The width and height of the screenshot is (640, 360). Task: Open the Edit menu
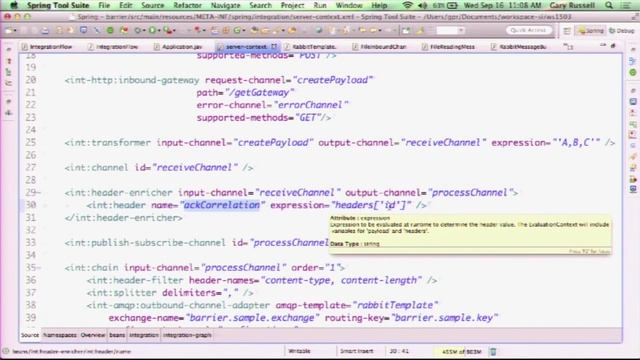point(126,5)
